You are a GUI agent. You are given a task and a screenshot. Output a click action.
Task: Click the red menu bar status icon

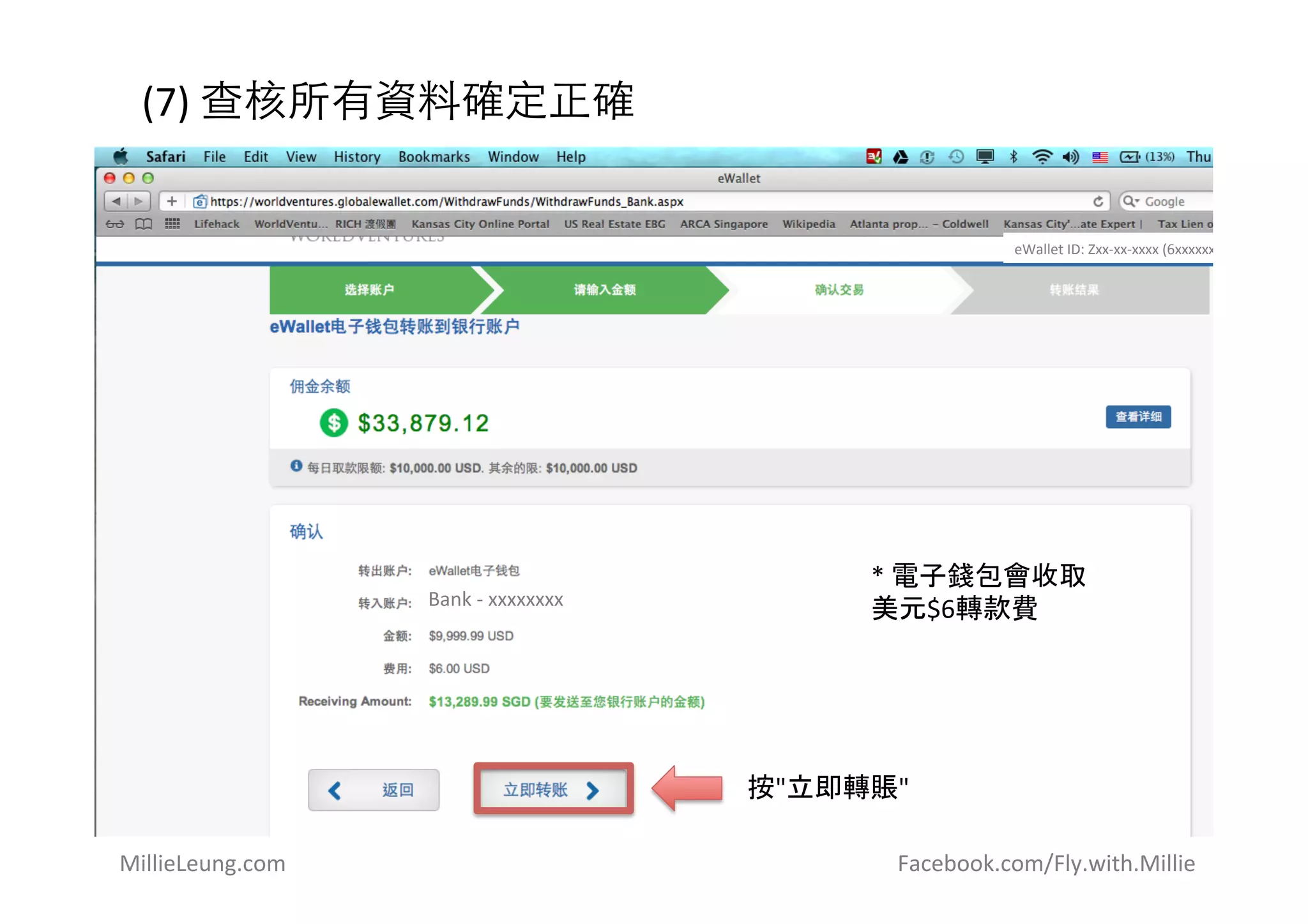click(x=874, y=156)
